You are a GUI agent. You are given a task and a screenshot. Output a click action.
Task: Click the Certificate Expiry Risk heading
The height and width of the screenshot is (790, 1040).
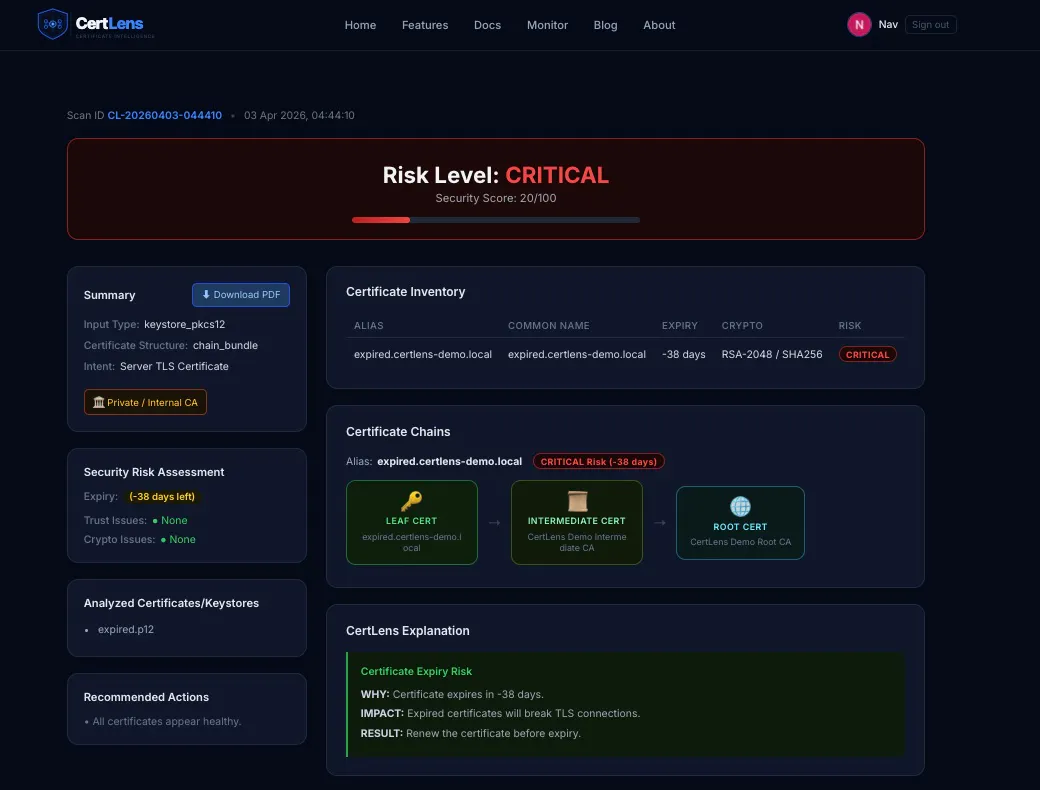click(x=416, y=671)
